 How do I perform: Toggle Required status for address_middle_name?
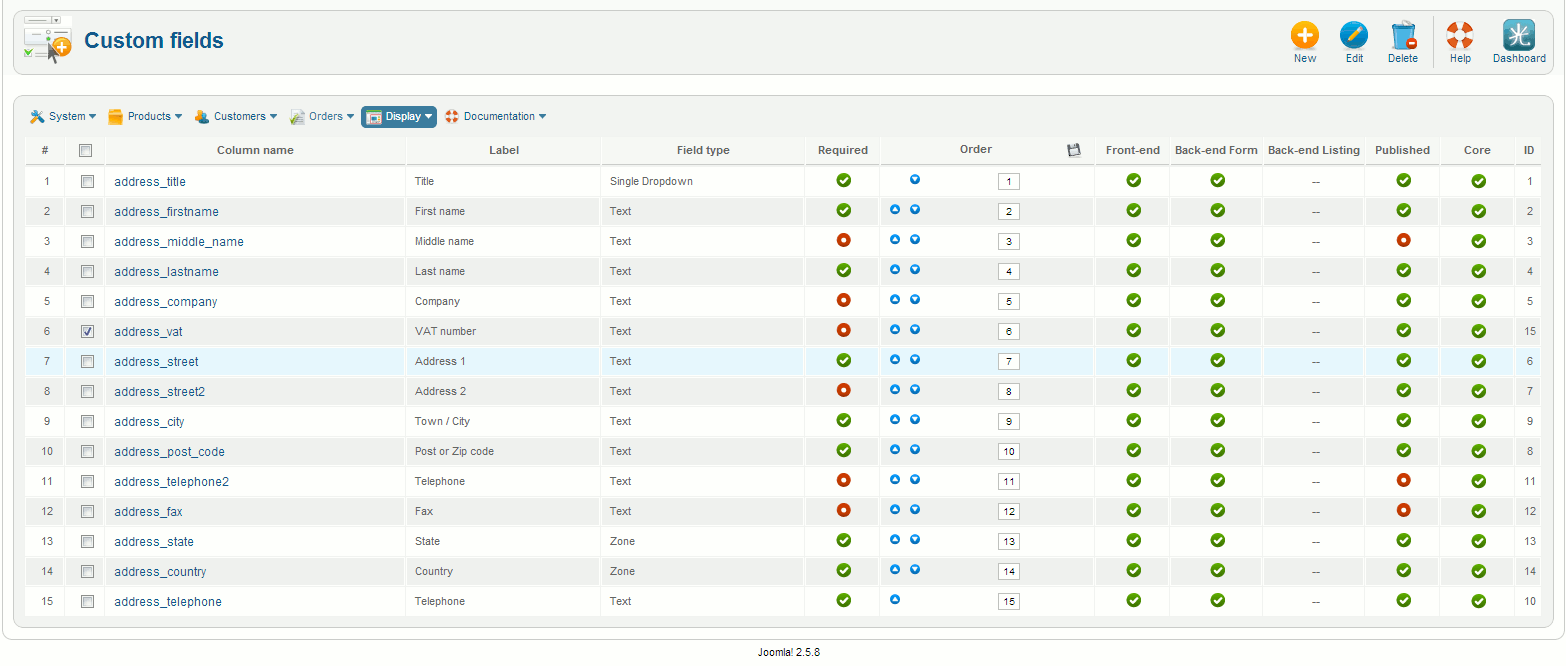pos(843,240)
